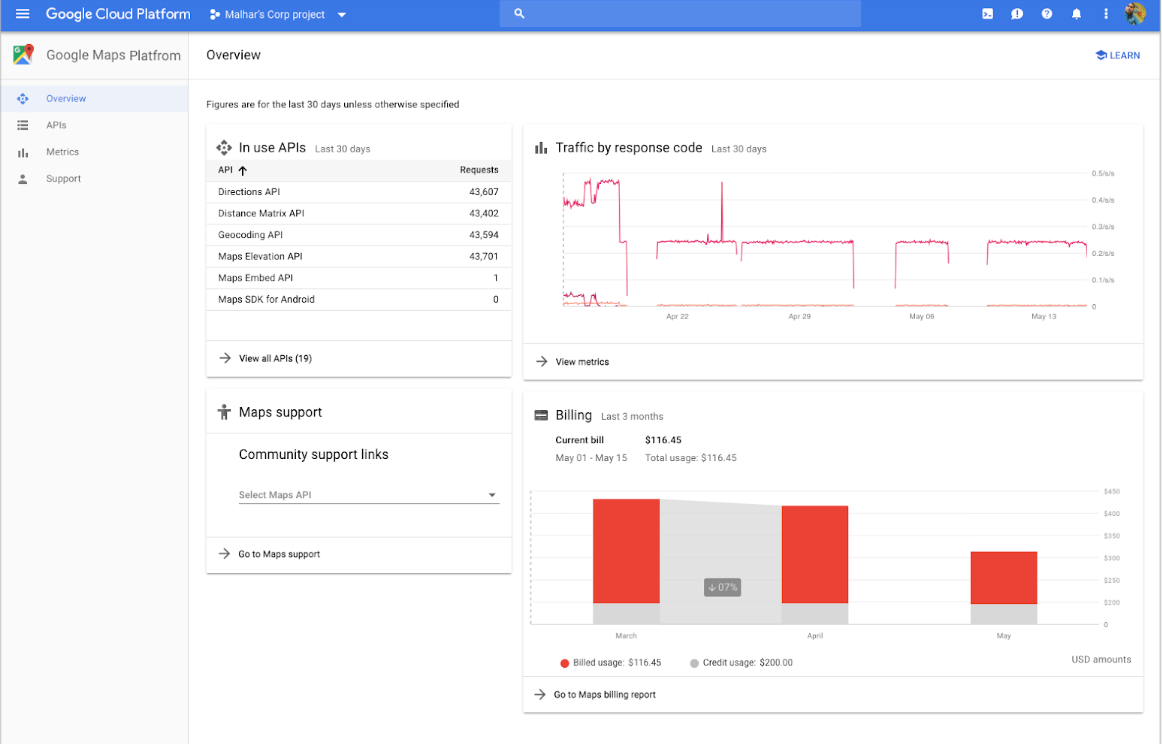Click the Maps support accessibility icon
Screen dimensions: 1162x744
tap(224, 412)
